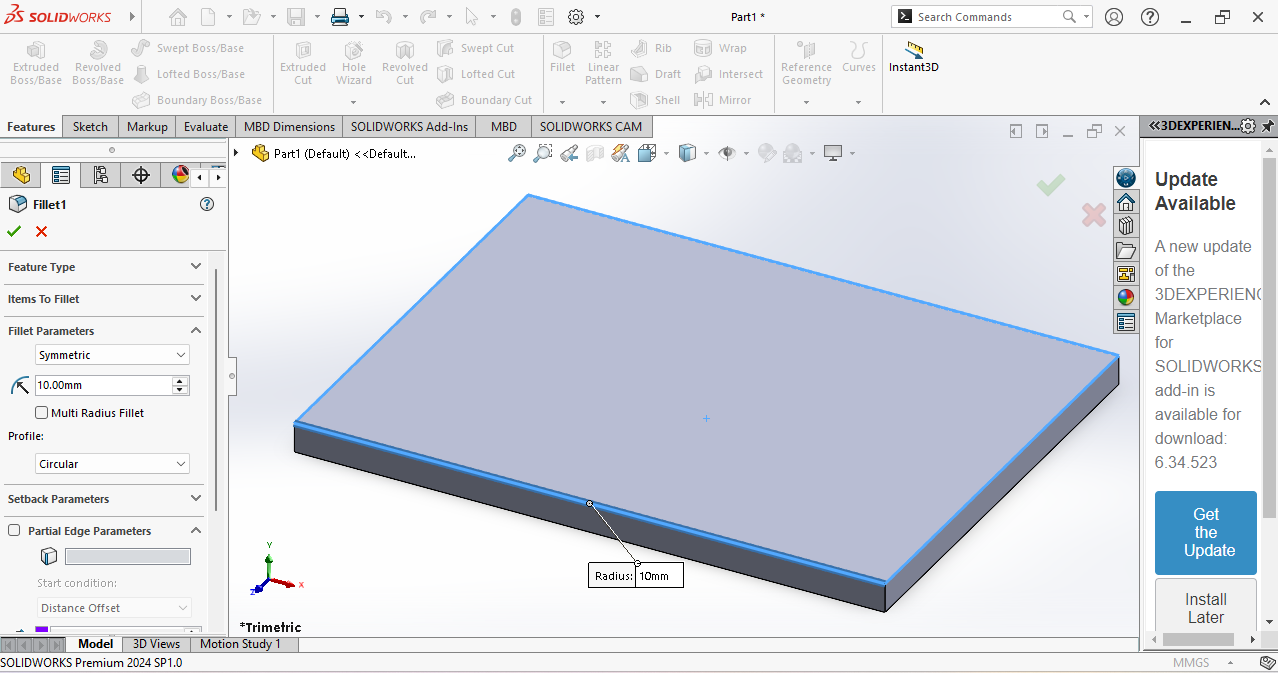Open Options gear icon

click(576, 17)
